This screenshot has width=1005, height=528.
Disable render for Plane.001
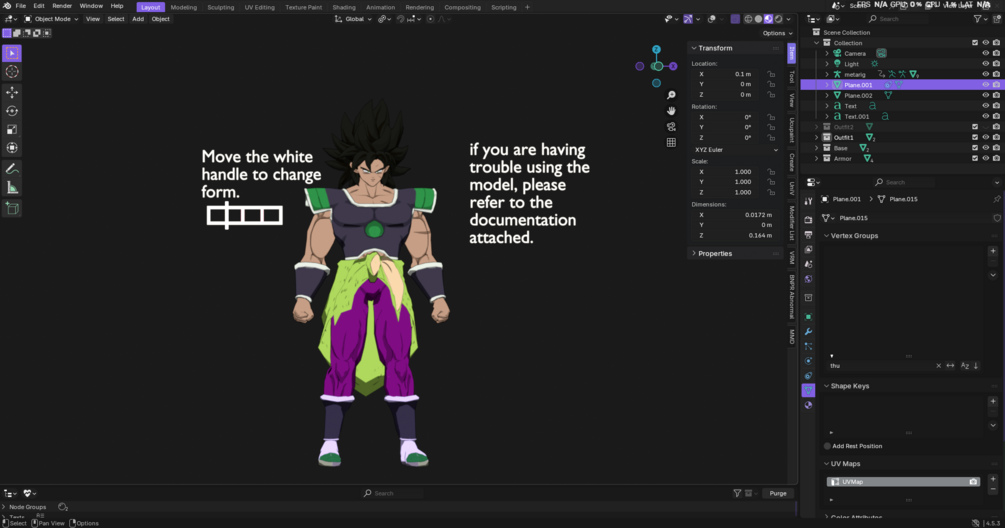996,85
